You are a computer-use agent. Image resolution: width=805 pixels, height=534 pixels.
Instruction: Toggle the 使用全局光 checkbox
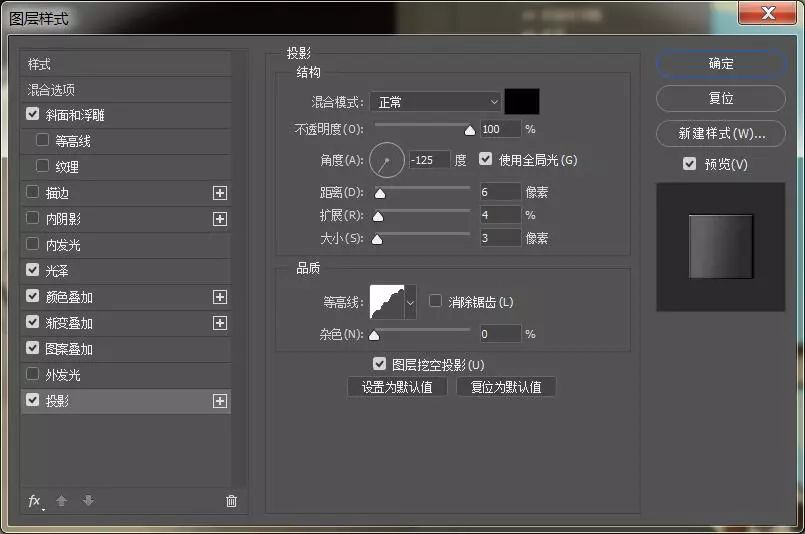click(487, 159)
